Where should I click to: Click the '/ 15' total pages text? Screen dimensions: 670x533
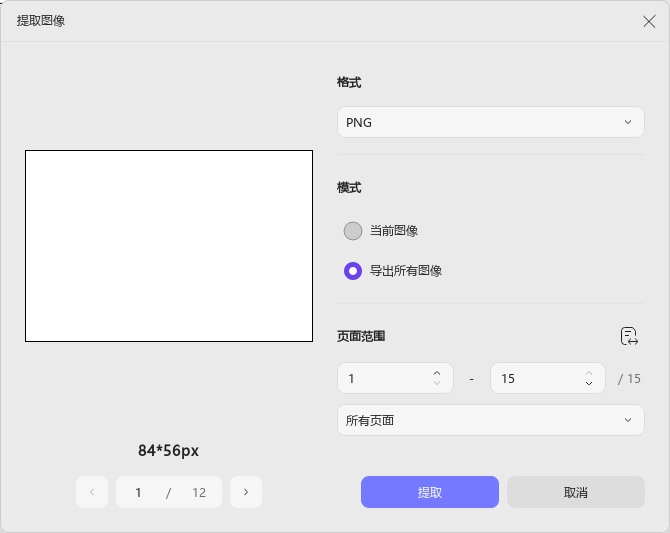(629, 379)
